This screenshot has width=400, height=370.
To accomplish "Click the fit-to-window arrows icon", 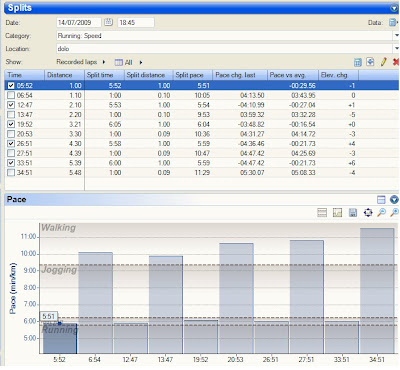I will point(368,212).
